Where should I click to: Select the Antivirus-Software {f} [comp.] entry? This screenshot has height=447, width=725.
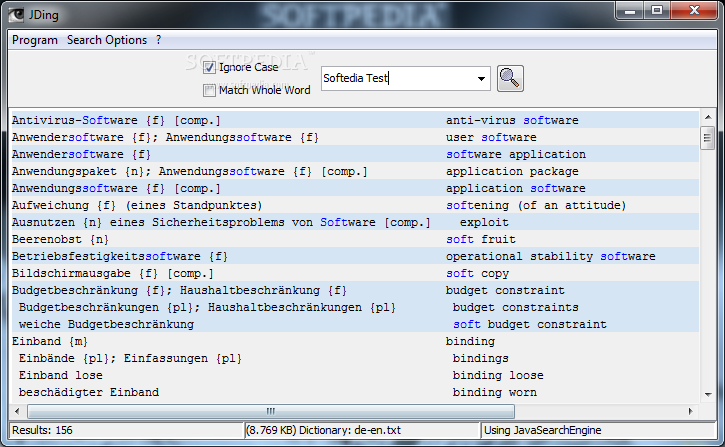click(116, 120)
